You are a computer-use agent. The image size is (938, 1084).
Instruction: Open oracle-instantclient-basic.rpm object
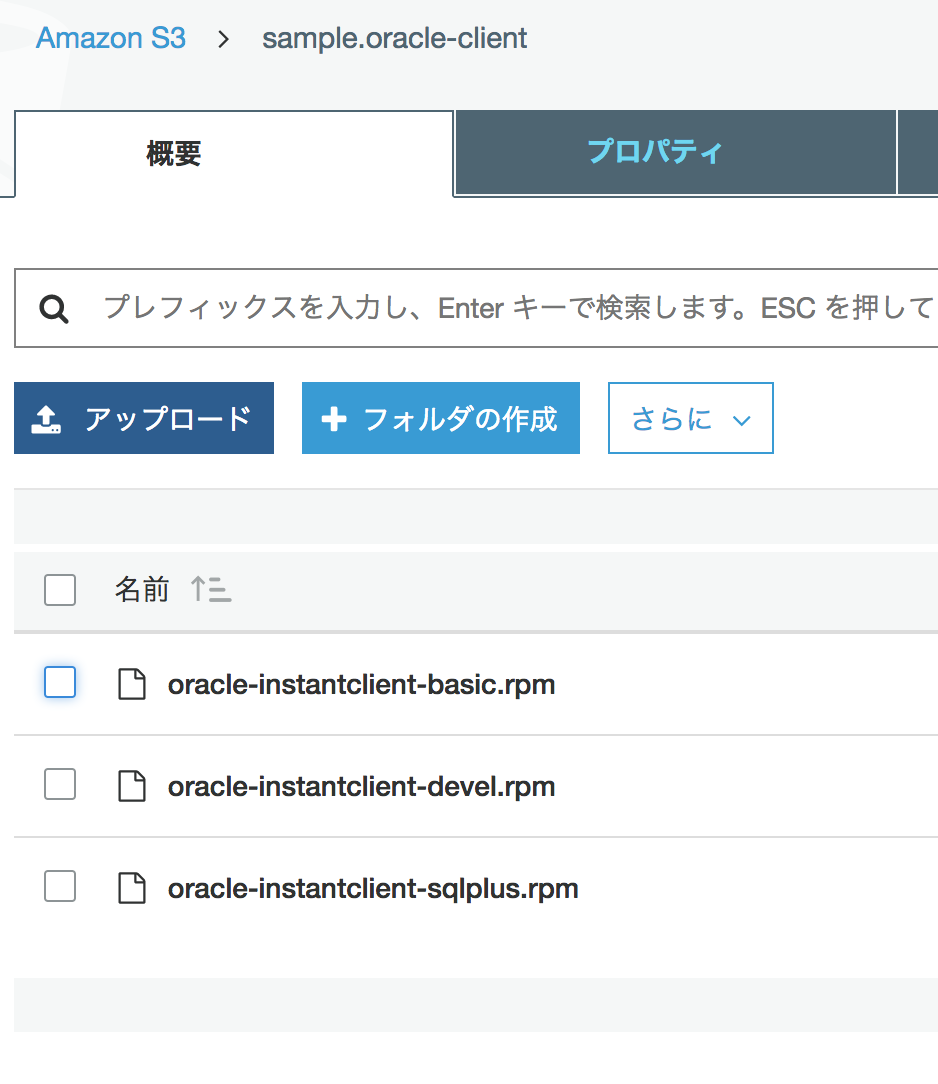pos(362,684)
